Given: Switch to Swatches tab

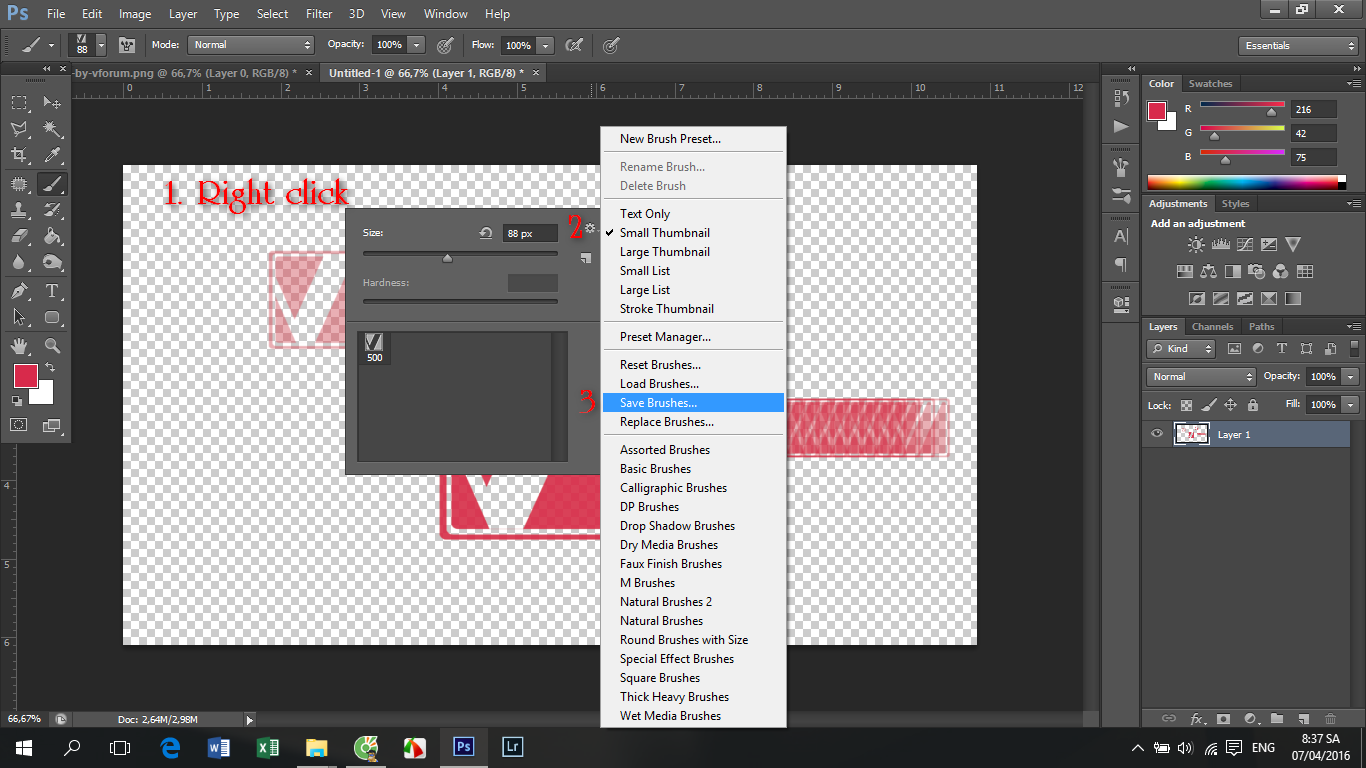Looking at the screenshot, I should coord(1210,83).
